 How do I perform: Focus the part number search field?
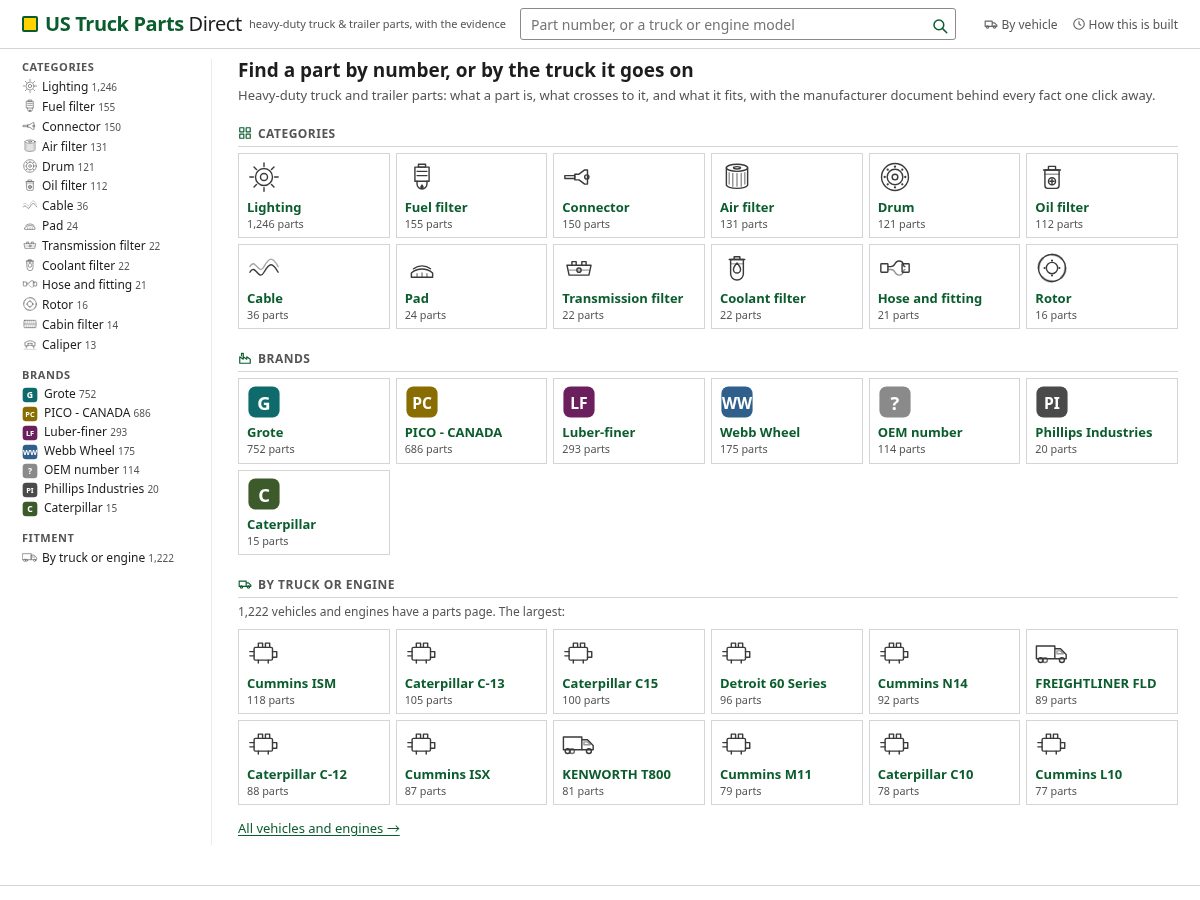[738, 24]
